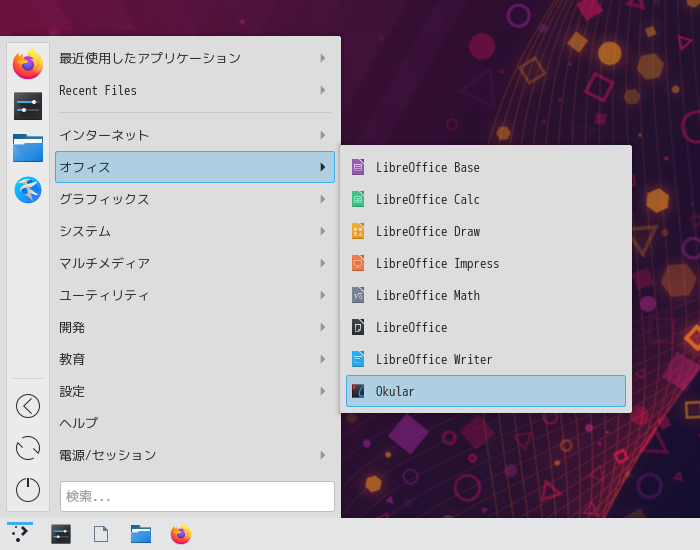This screenshot has width=700, height=550.
Task: Expand the マルチメディア submenu arrow
Action: click(323, 263)
